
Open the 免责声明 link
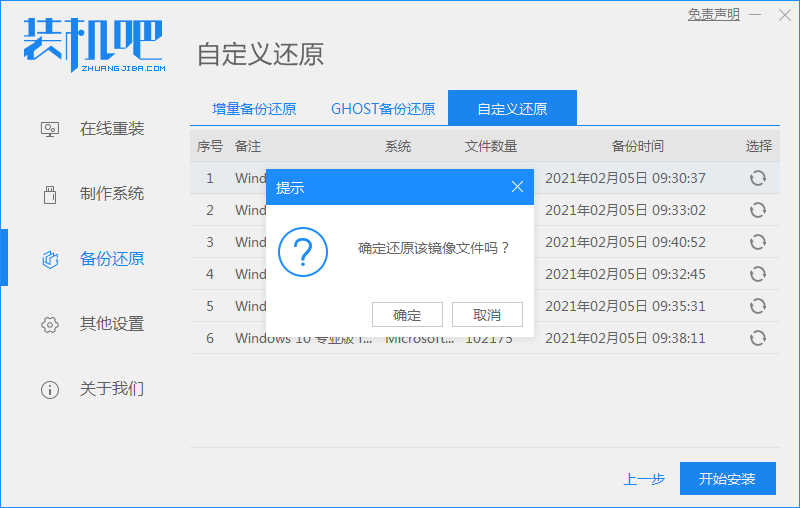point(714,14)
